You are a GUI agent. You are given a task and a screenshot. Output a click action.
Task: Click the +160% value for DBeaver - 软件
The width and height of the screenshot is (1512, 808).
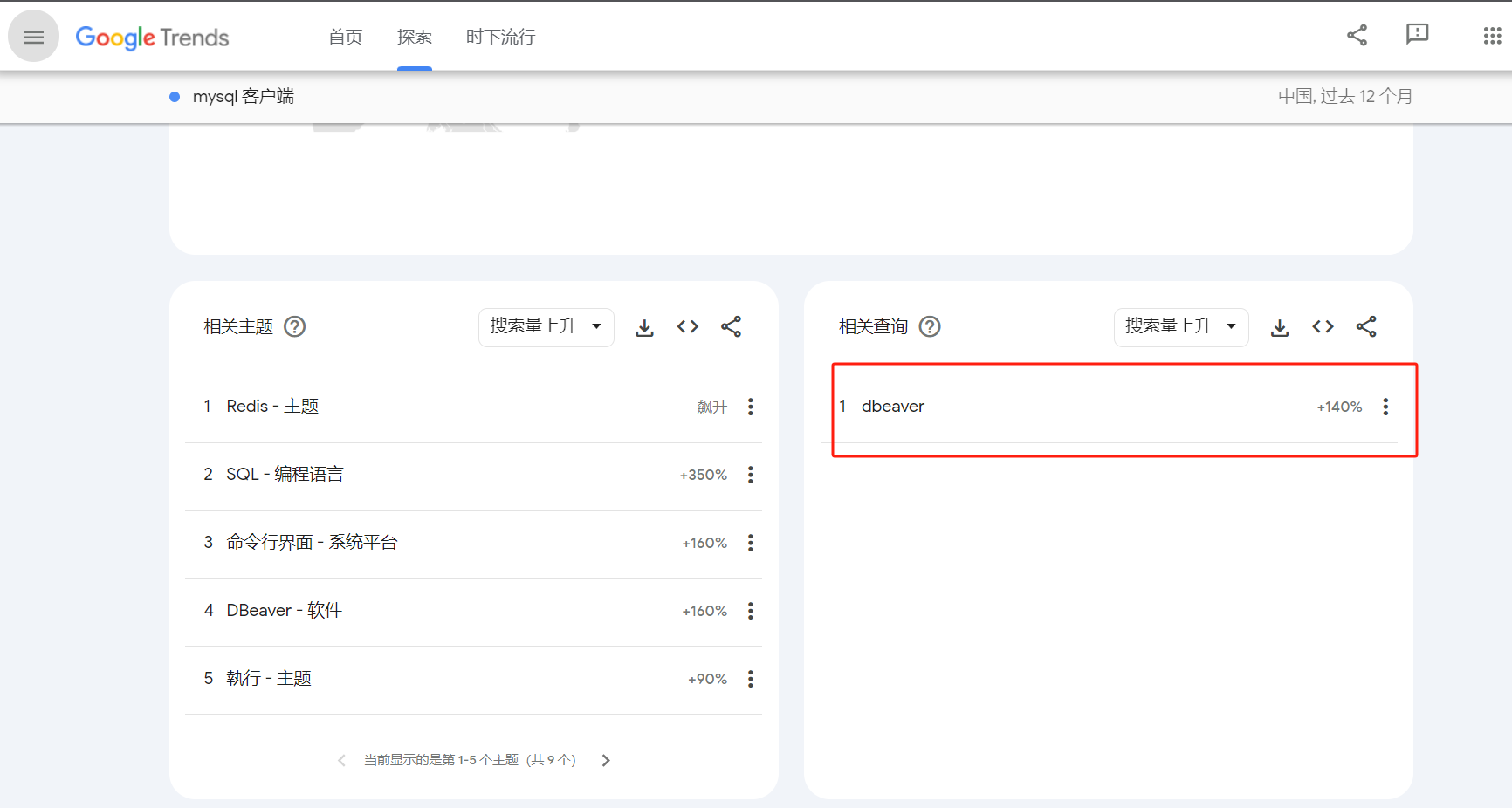coord(704,611)
